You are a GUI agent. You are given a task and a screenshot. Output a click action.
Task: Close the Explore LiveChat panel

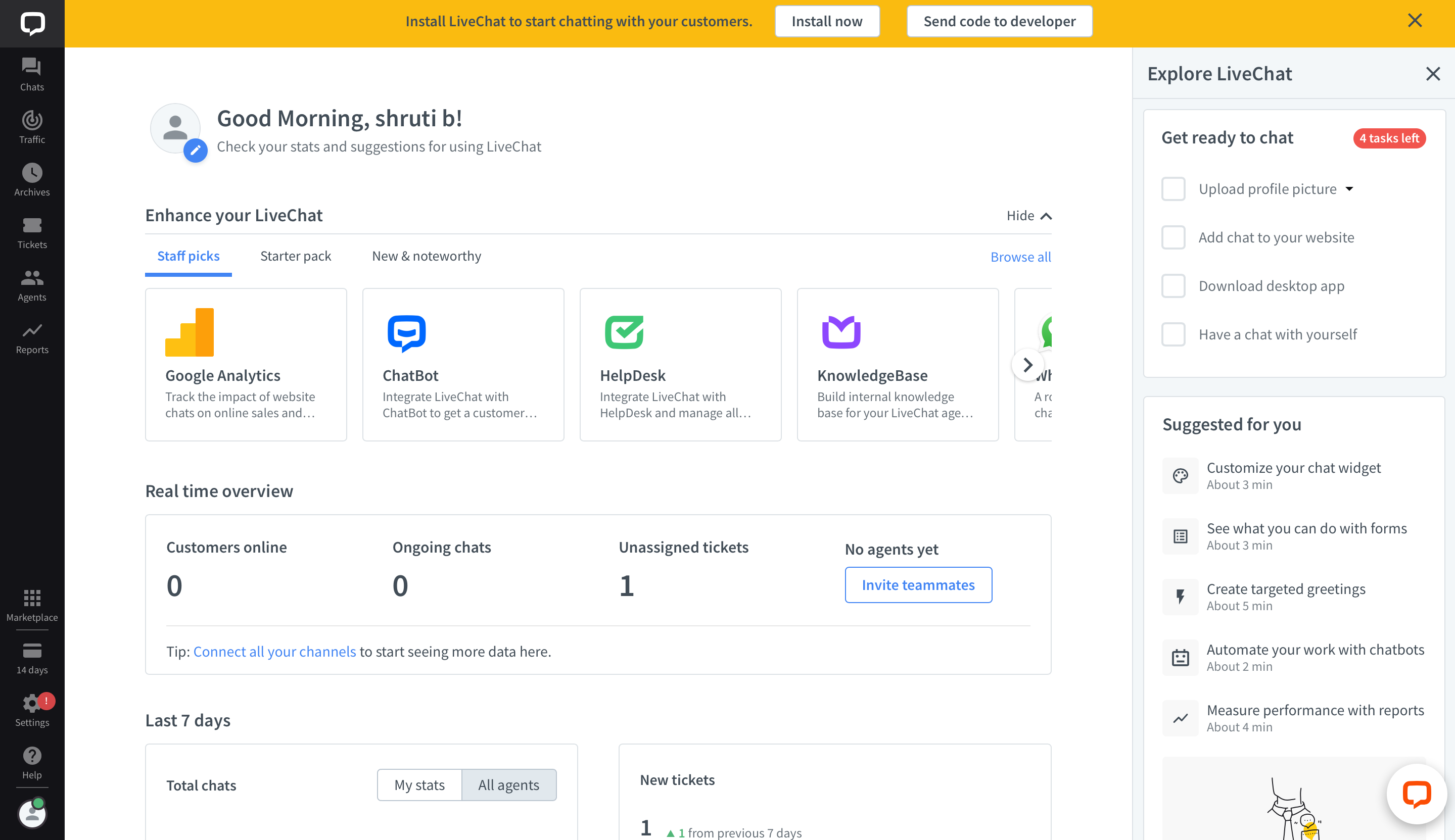(x=1433, y=74)
